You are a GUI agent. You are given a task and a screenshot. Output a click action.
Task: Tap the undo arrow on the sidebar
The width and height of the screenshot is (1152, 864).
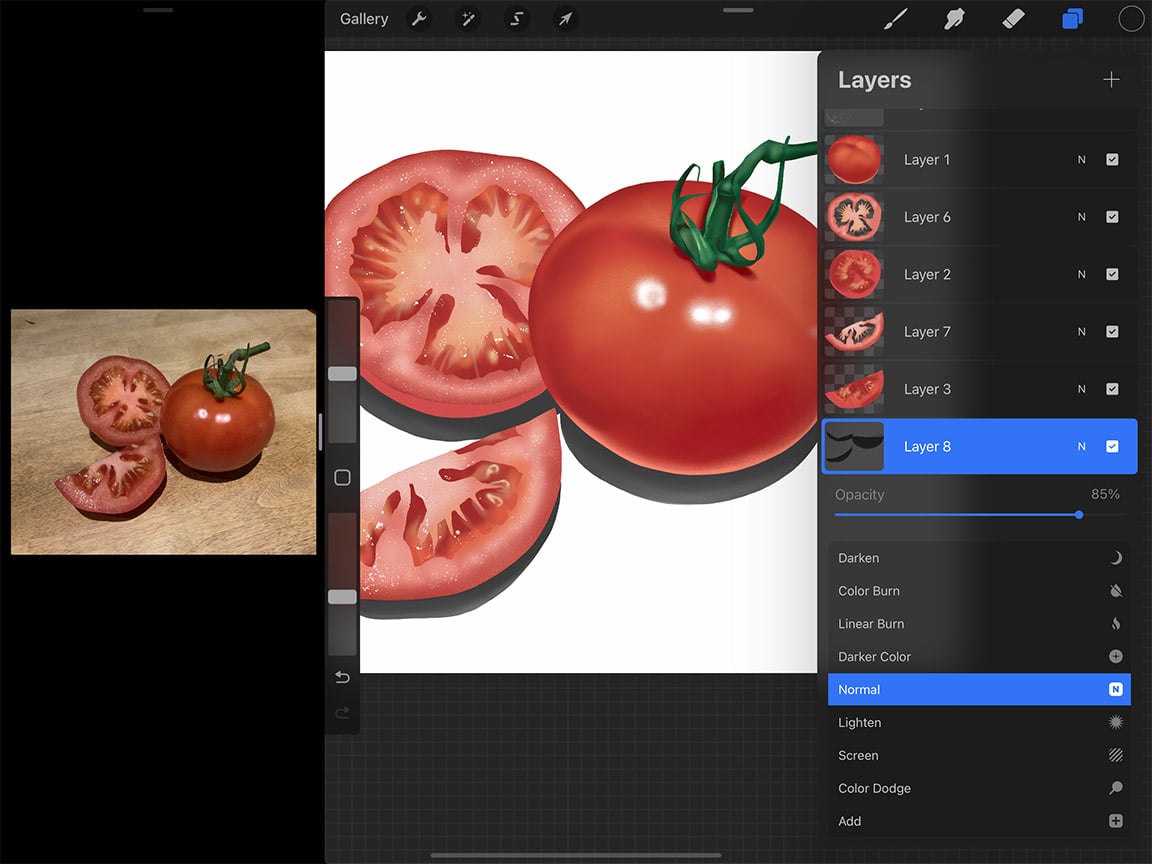tap(341, 677)
